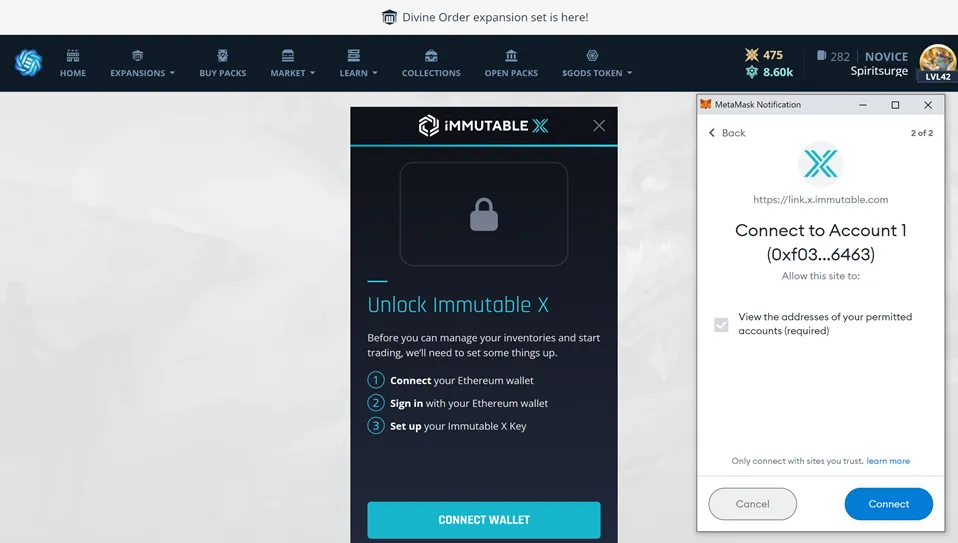Click the 2 of 2 page indicator

[922, 133]
